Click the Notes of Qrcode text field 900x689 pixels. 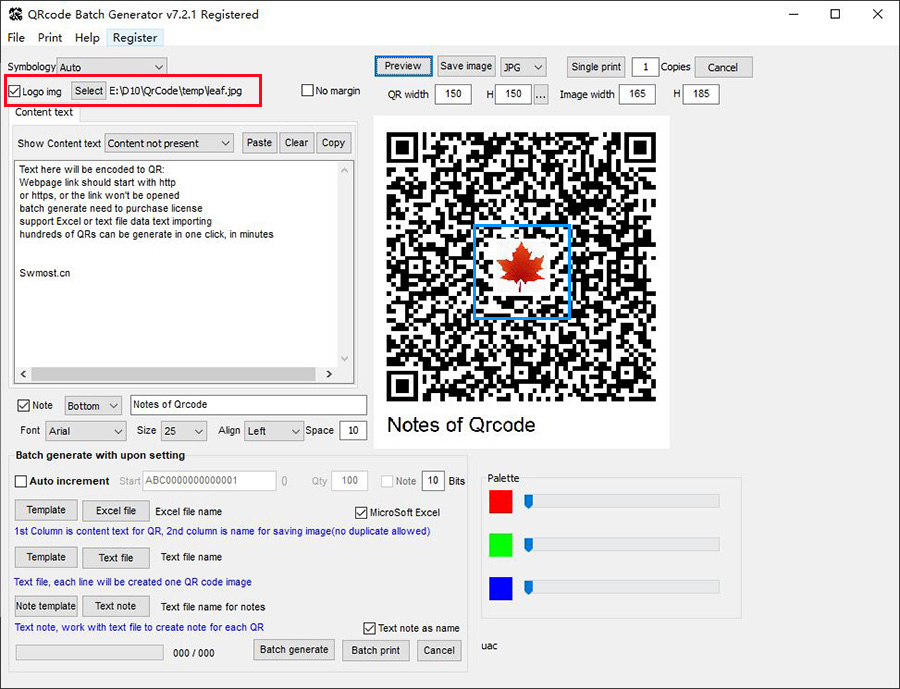(249, 405)
